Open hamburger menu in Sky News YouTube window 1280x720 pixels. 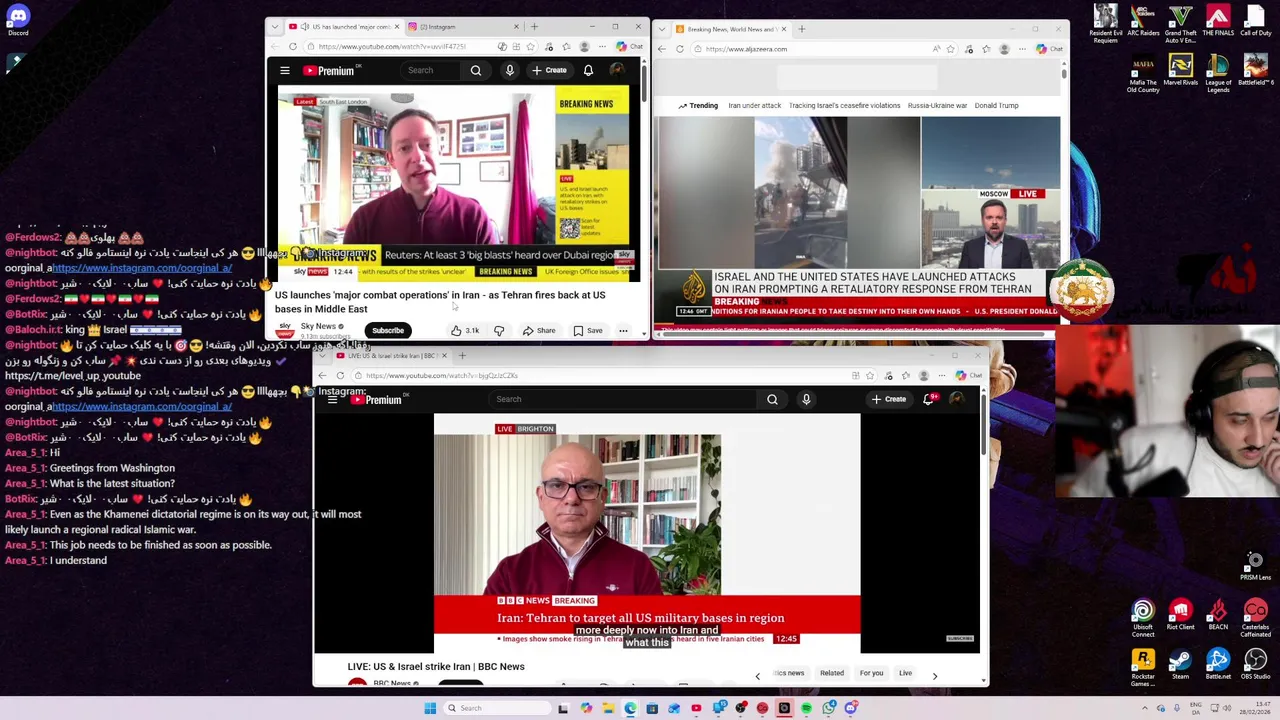coord(285,71)
